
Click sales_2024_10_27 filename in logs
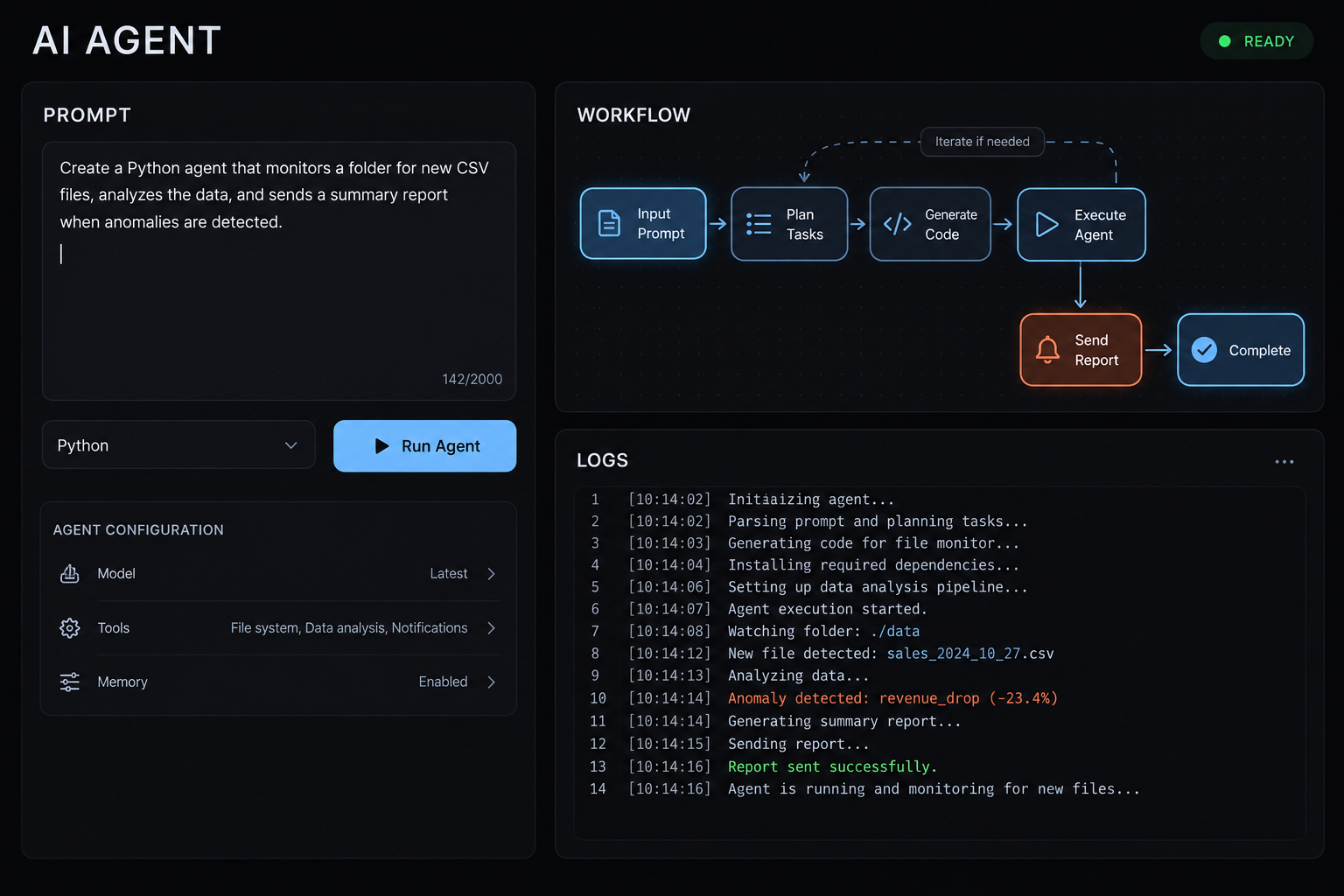coord(954,654)
